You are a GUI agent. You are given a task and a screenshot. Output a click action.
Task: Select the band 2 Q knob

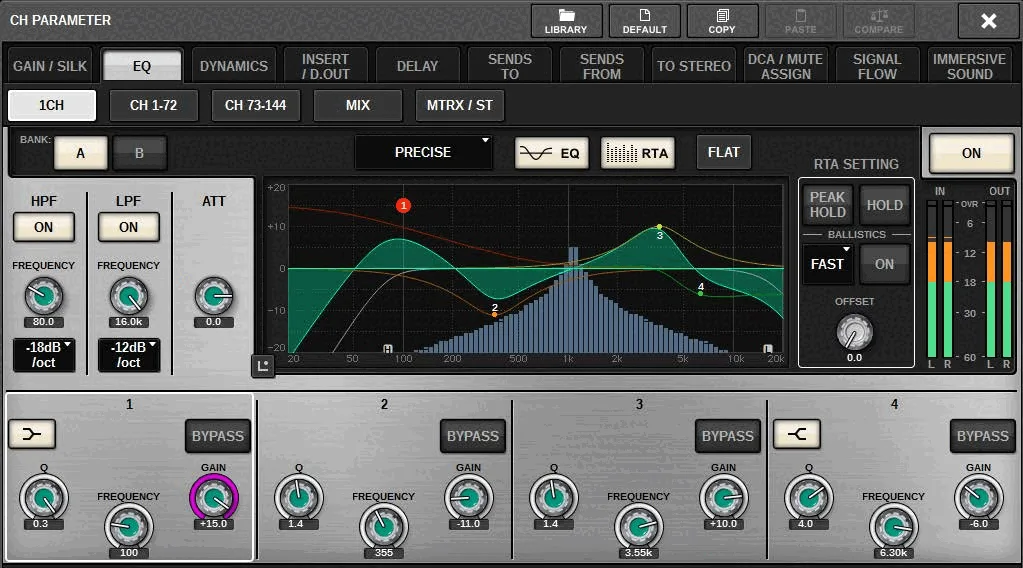pyautogui.click(x=299, y=499)
